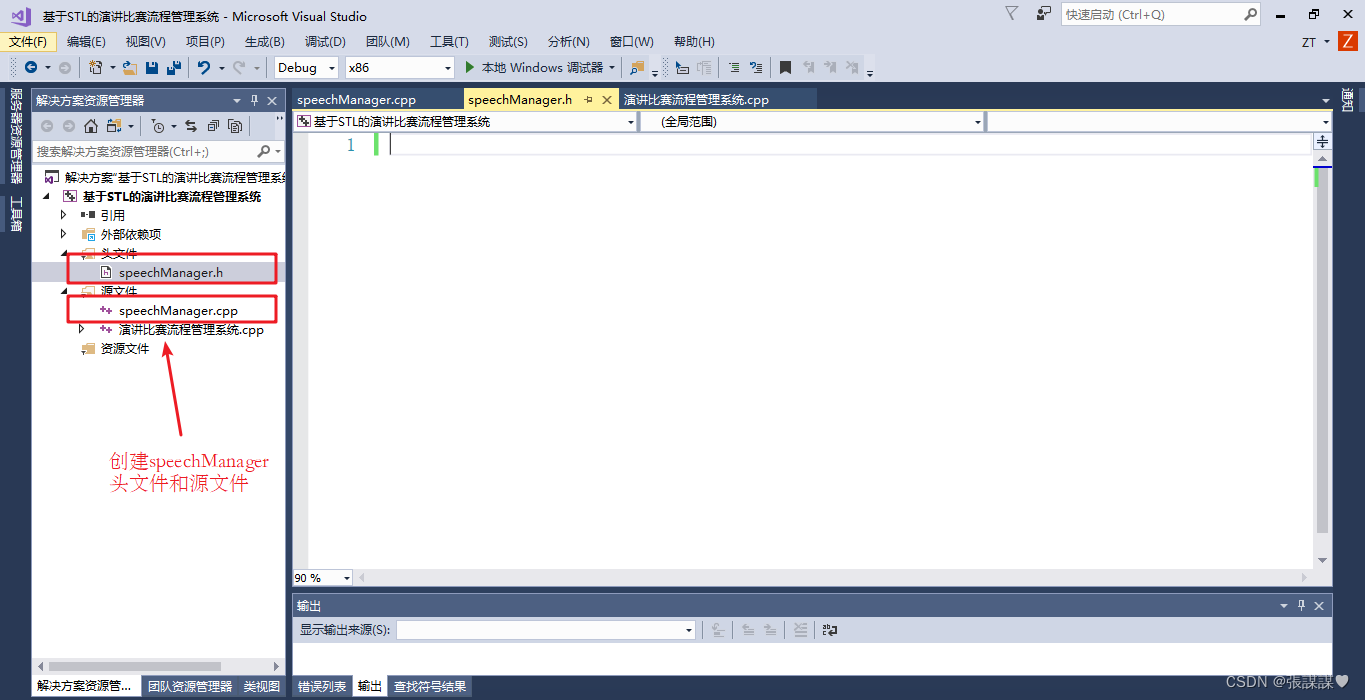Image resolution: width=1365 pixels, height=700 pixels.
Task: Click the user account Z avatar
Action: point(1347,41)
